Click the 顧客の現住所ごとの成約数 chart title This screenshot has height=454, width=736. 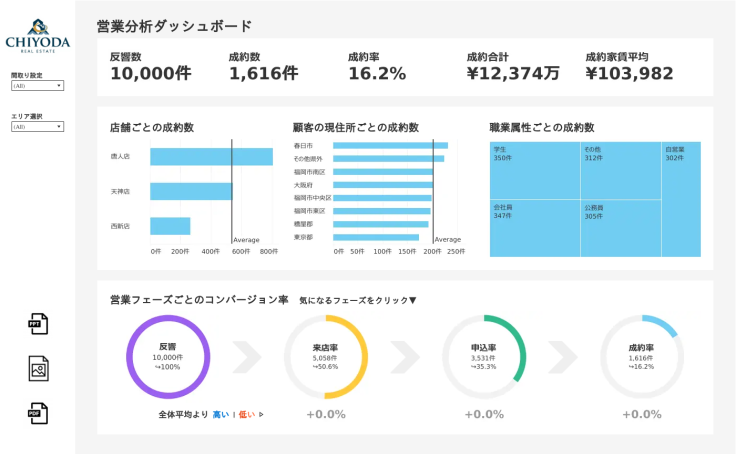(356, 128)
